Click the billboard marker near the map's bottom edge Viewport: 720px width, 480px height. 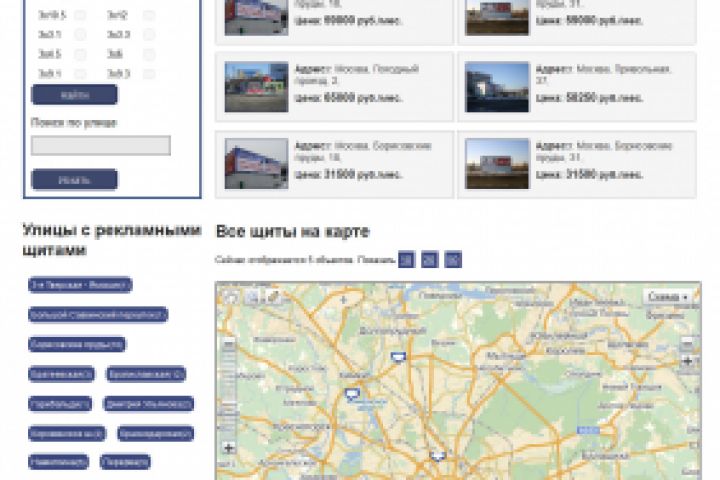(437, 456)
